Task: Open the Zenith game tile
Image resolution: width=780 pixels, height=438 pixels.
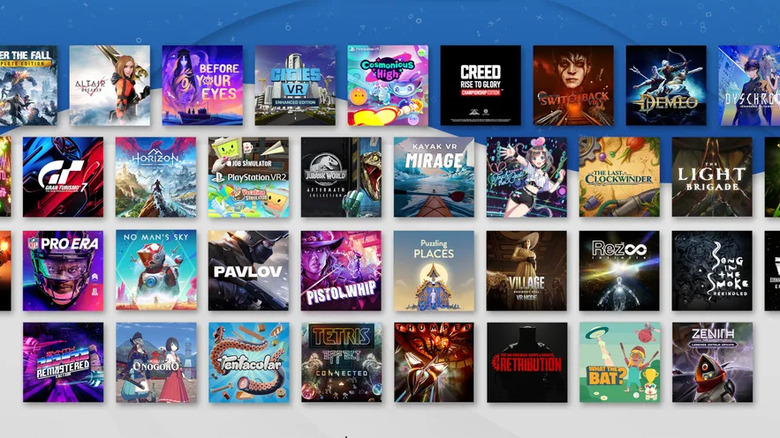Action: click(712, 362)
